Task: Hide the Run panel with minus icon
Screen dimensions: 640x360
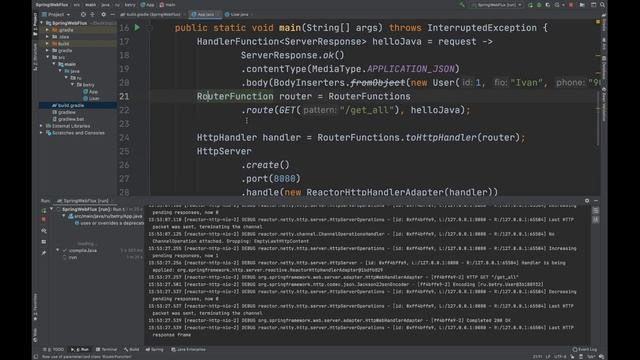Action: click(596, 201)
